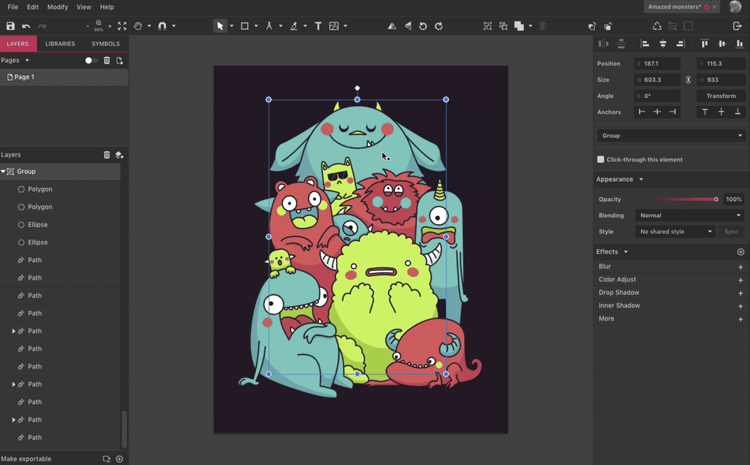Click the Redo arrow icon
The height and width of the screenshot is (465, 750).
point(42,26)
